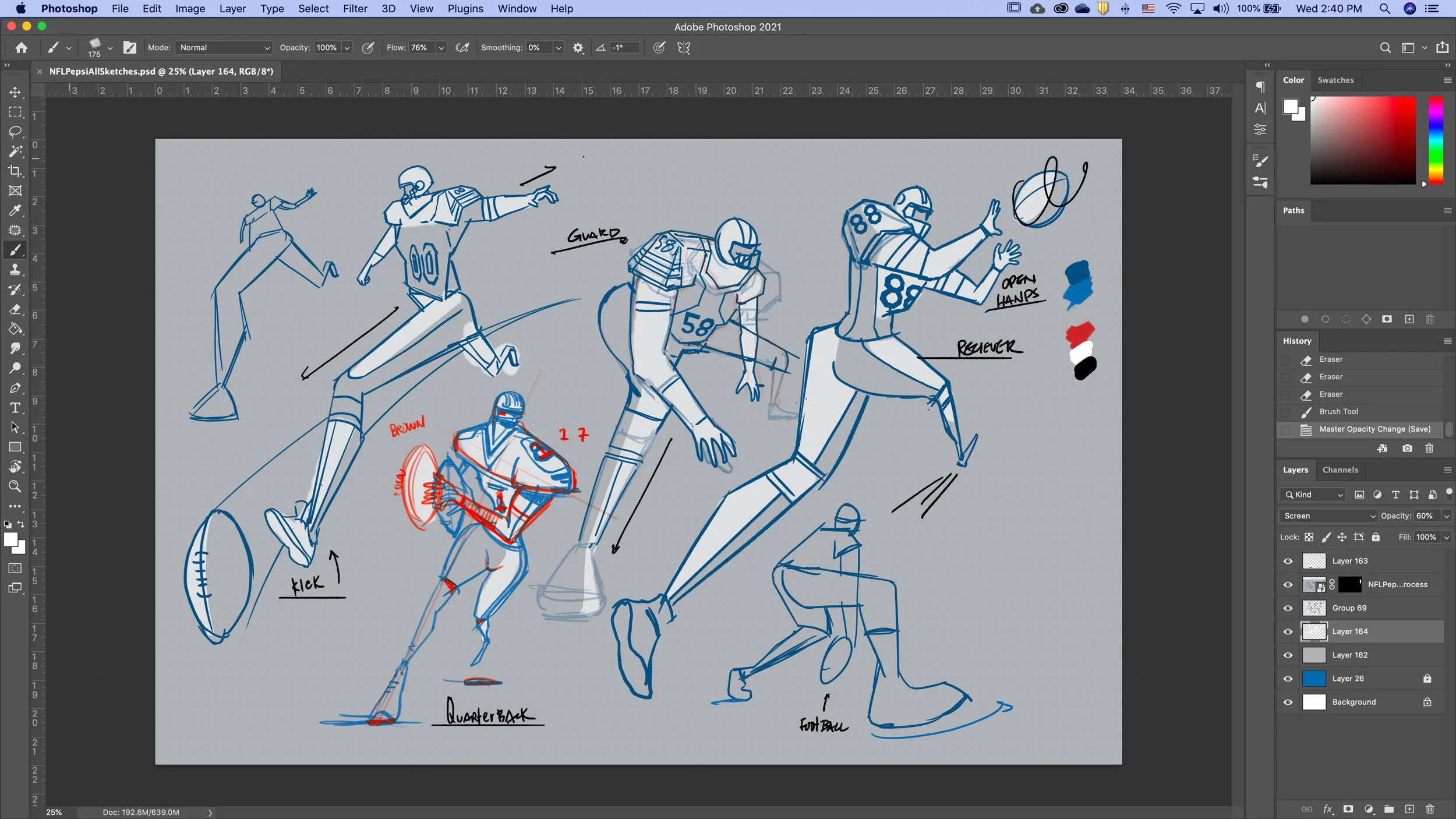1456x819 pixels.
Task: Create a new layer in the Layers panel
Action: coord(1409,809)
